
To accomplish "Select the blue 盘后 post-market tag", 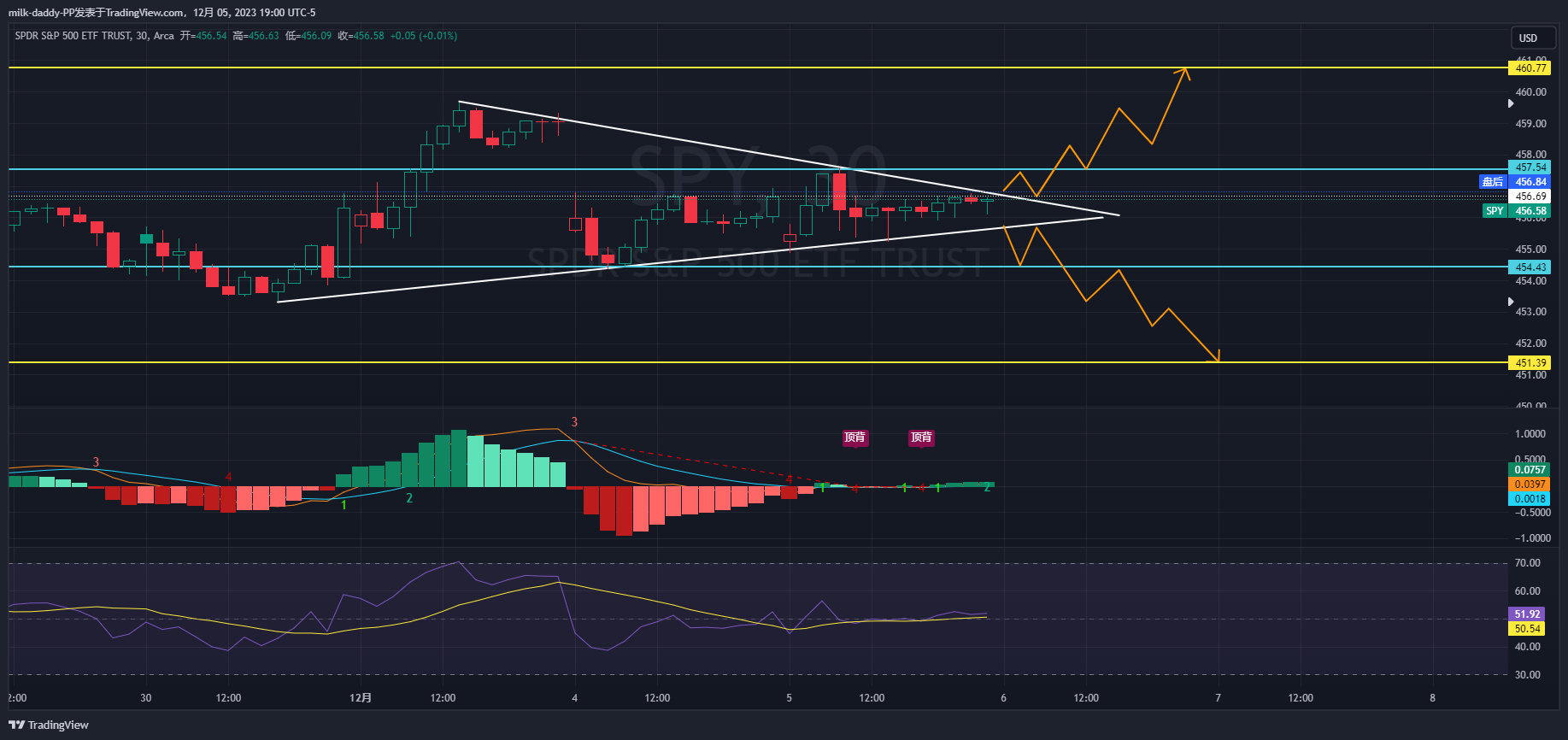I will coord(1493,182).
